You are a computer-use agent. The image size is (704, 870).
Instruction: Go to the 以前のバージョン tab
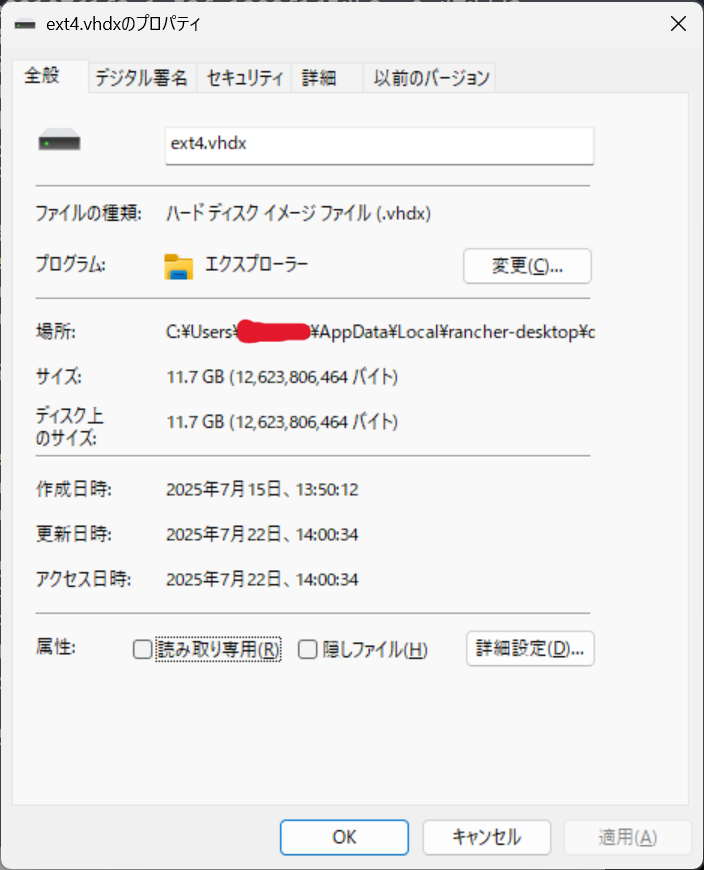click(x=430, y=78)
